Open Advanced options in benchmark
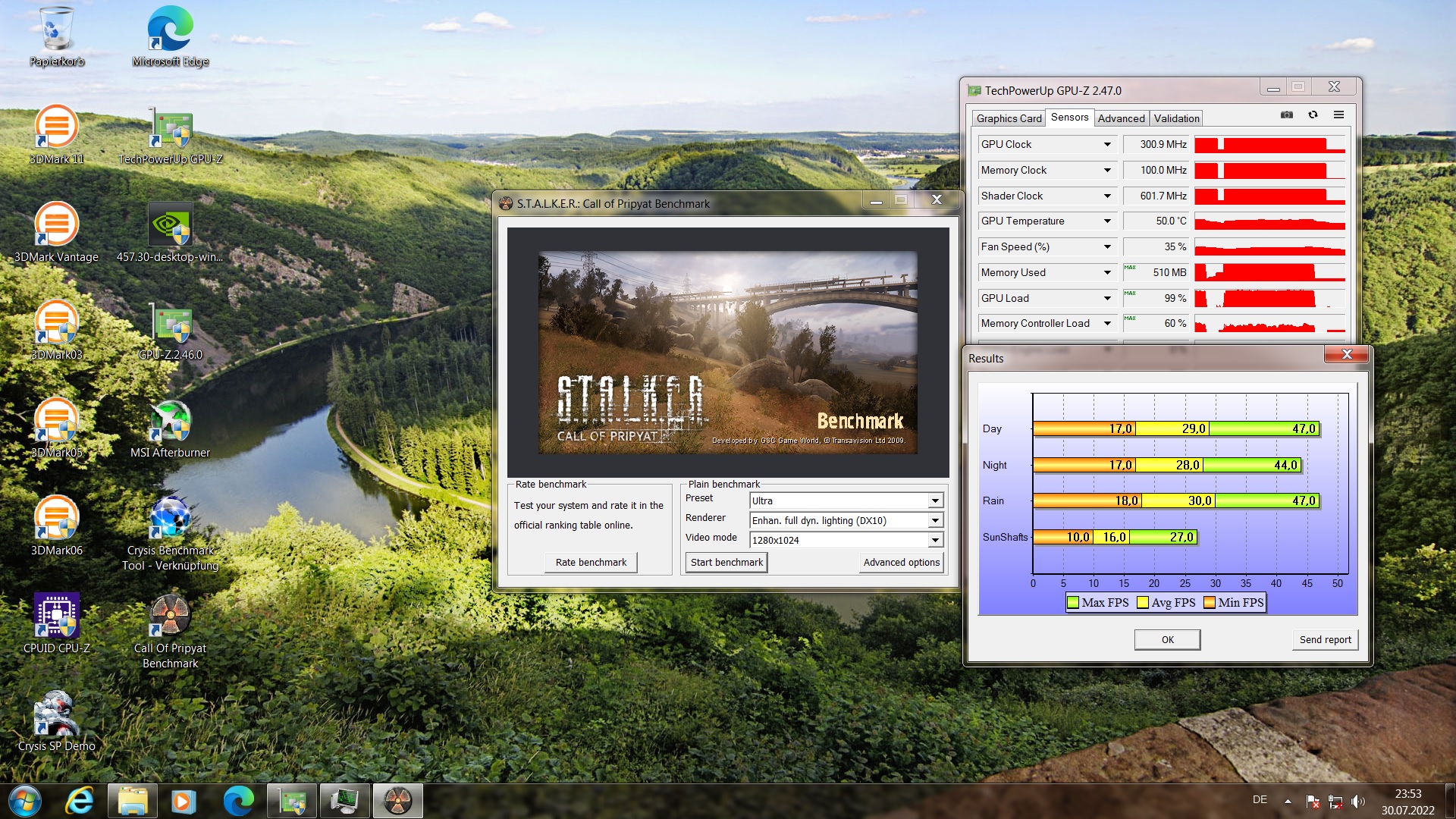Viewport: 1456px width, 819px height. (901, 562)
